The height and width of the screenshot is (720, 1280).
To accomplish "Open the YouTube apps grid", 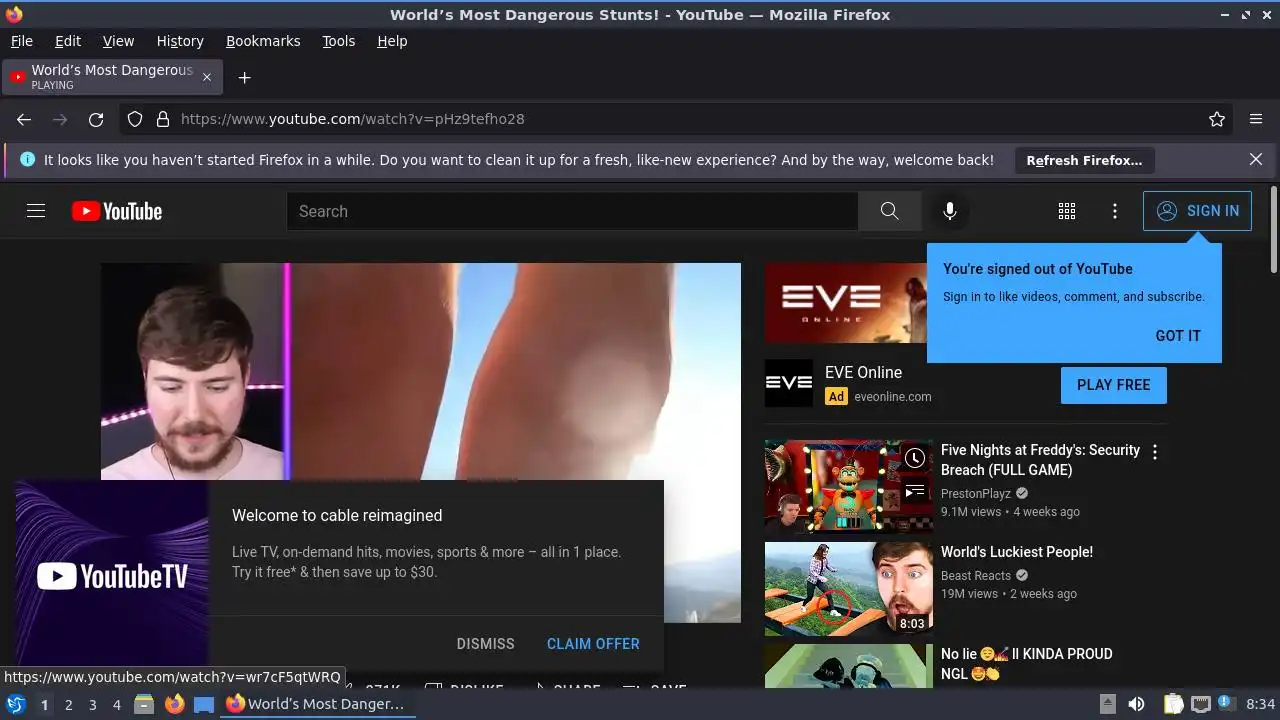I will click(1067, 211).
